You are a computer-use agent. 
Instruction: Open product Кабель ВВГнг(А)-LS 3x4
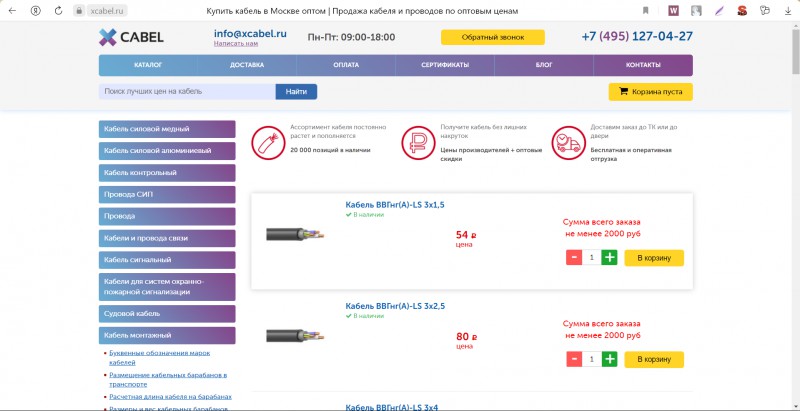click(x=392, y=407)
